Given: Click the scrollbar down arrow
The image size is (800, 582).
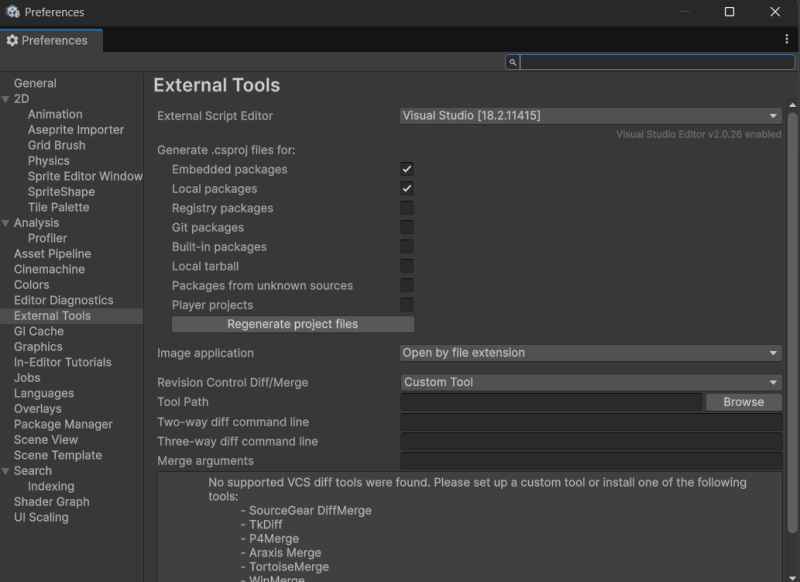Looking at the screenshot, I should coord(792,578).
